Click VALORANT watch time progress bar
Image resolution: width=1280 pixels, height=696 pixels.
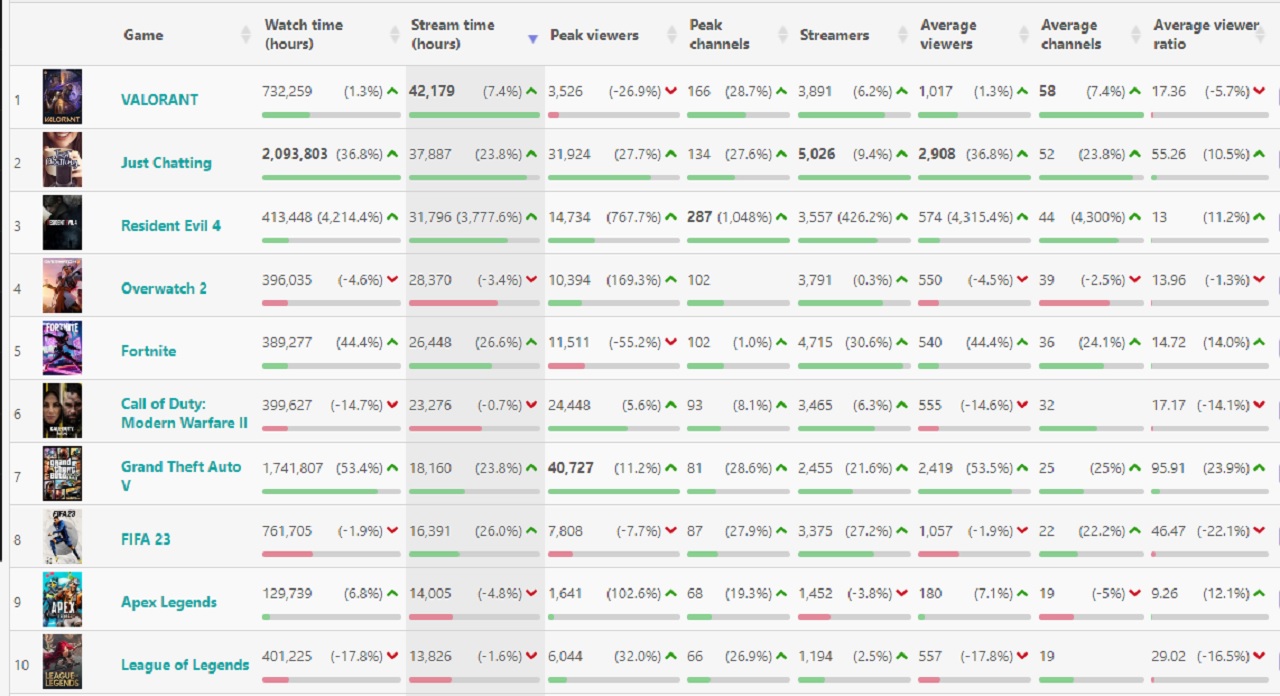[x=331, y=115]
